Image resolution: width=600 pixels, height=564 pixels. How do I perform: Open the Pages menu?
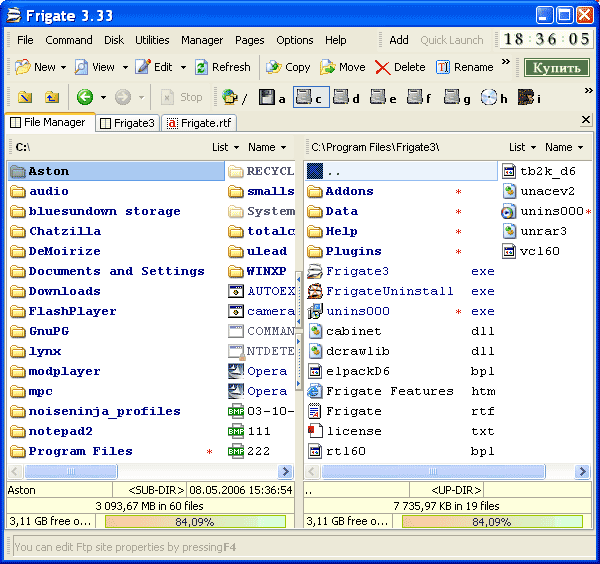[249, 40]
